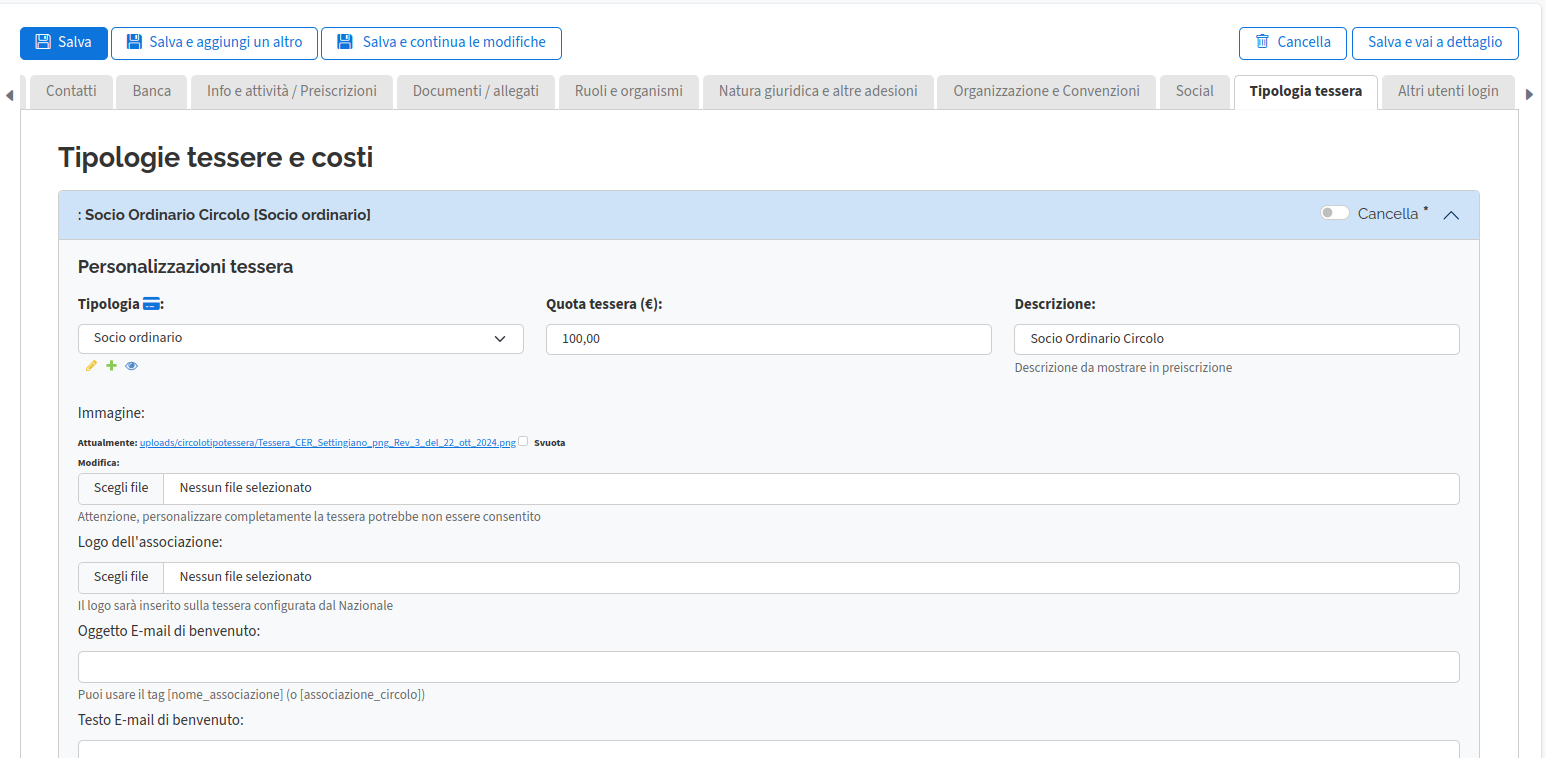Click the Quota tessera field with 100,00
Viewport: 1546px width, 758px height.
(x=769, y=339)
